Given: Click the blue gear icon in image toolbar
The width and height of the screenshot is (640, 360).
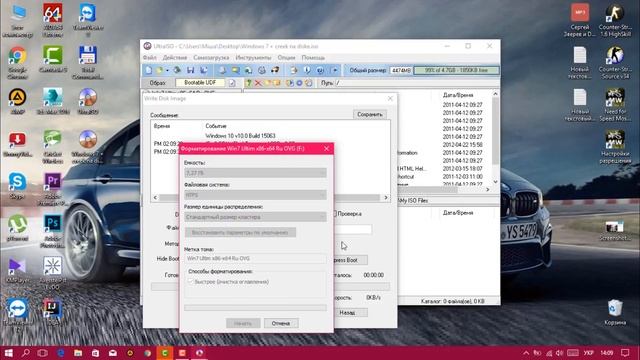Looking at the screenshot, I should tap(299, 83).
